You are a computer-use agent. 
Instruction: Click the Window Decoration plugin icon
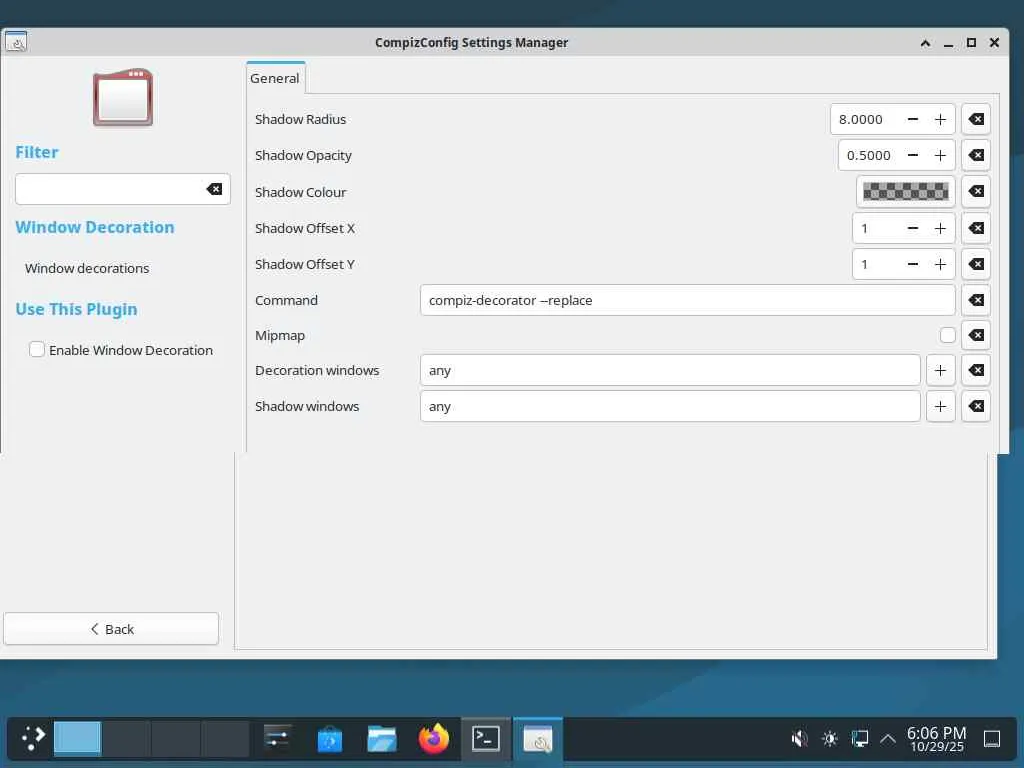click(x=123, y=97)
